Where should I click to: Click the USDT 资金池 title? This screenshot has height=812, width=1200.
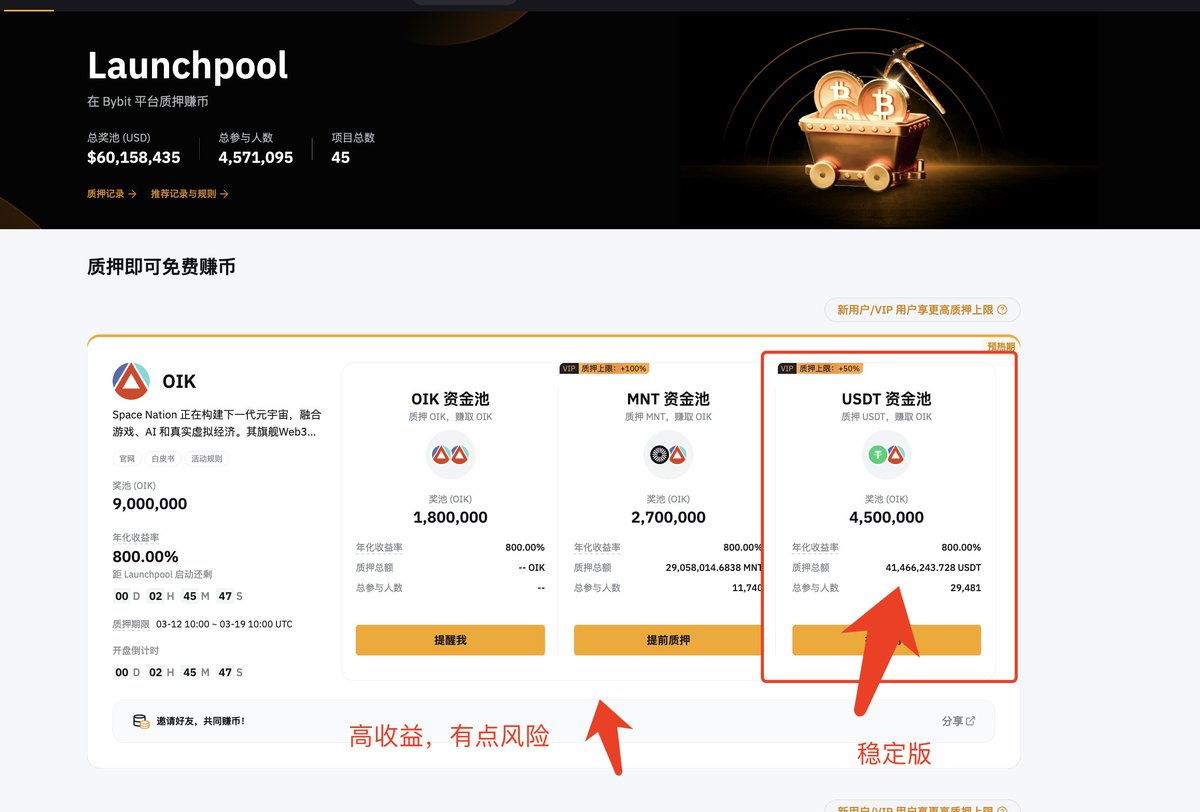pos(886,399)
